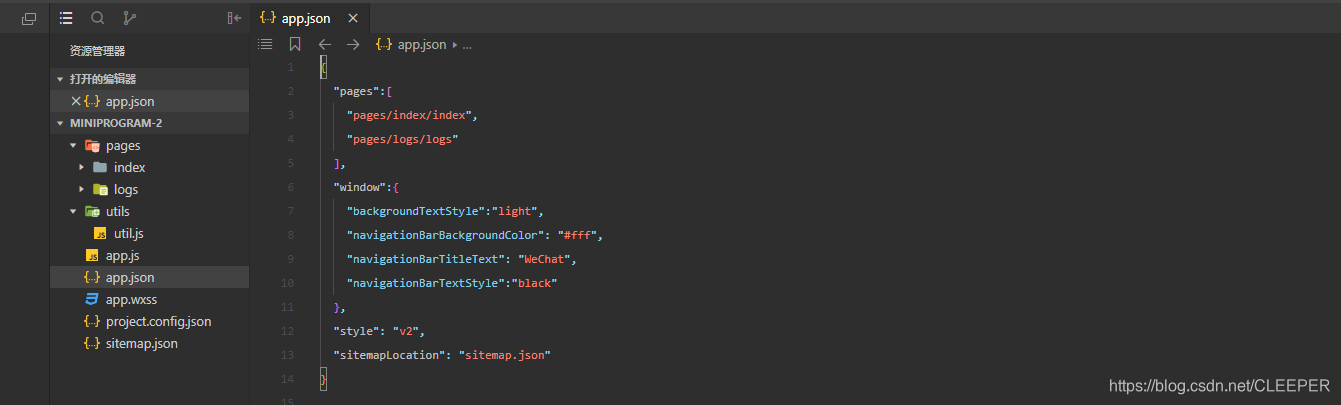
Task: Close app.json tab with X button
Action: (x=353, y=18)
